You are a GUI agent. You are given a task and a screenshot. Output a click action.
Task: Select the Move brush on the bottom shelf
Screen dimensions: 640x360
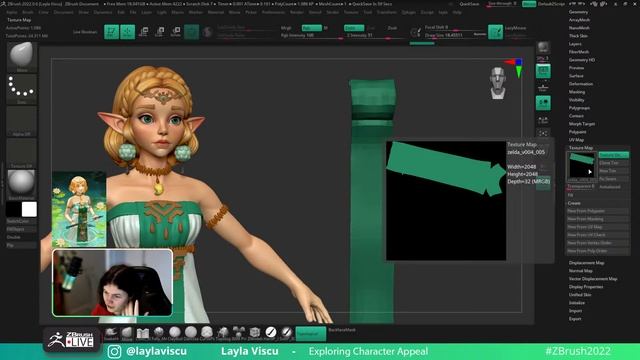click(127, 333)
